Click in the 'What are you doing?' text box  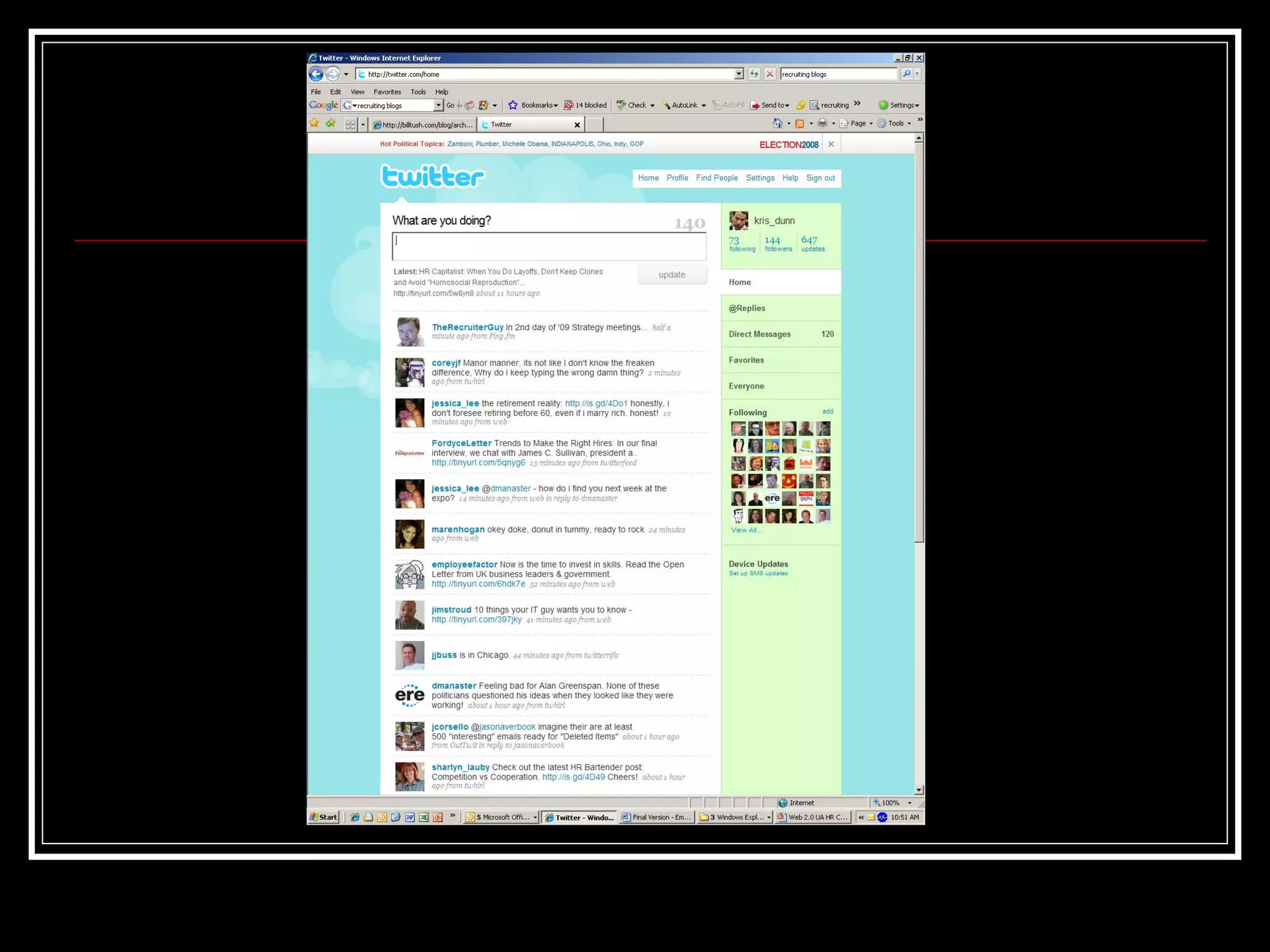tap(549, 246)
